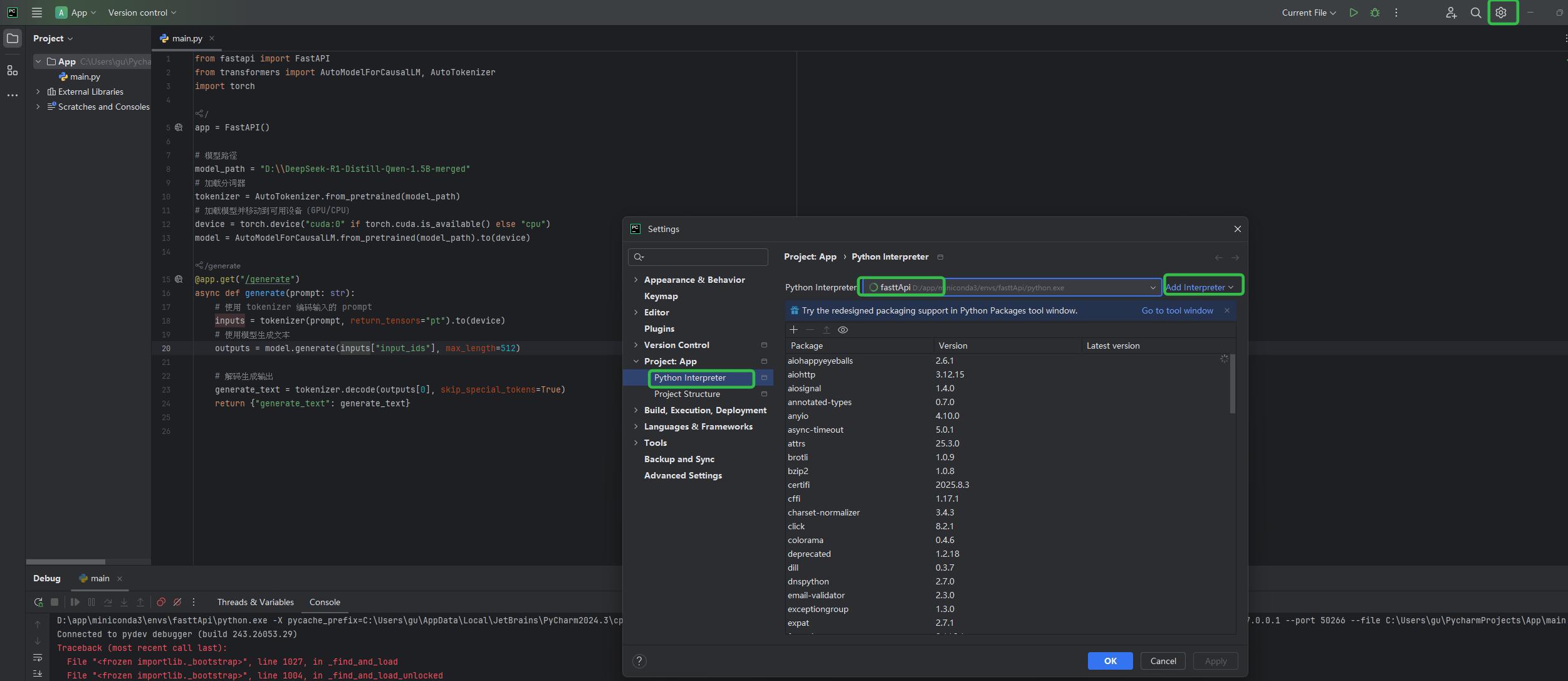1568x681 pixels.
Task: Open the Debug toolbar's more options dots
Action: pyautogui.click(x=194, y=602)
